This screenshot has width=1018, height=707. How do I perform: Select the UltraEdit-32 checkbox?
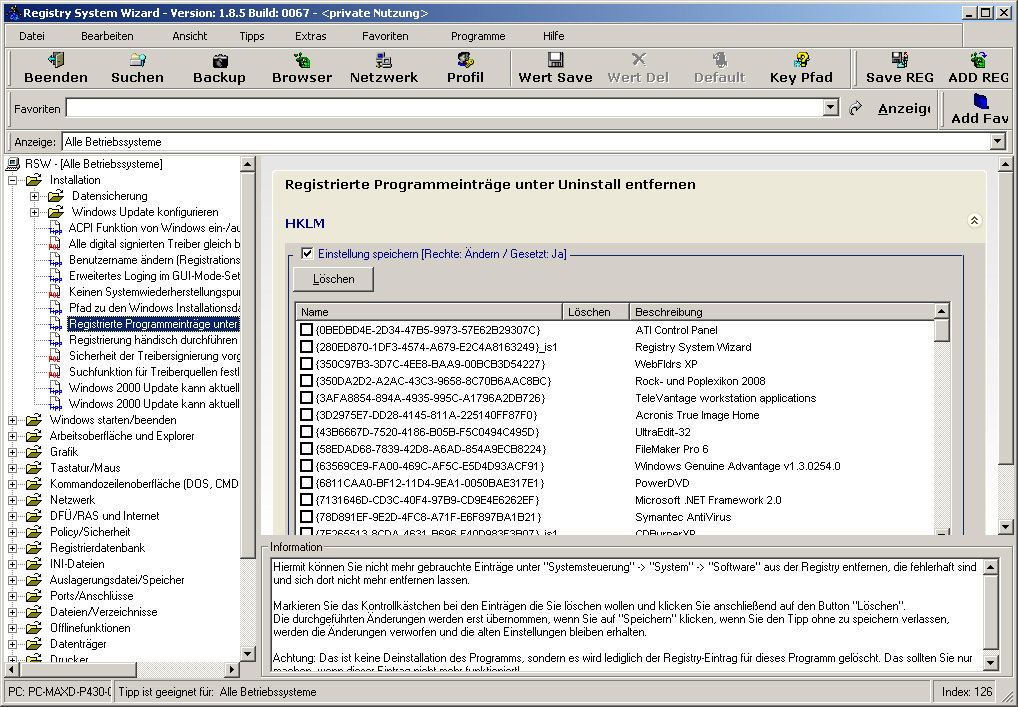pos(306,432)
